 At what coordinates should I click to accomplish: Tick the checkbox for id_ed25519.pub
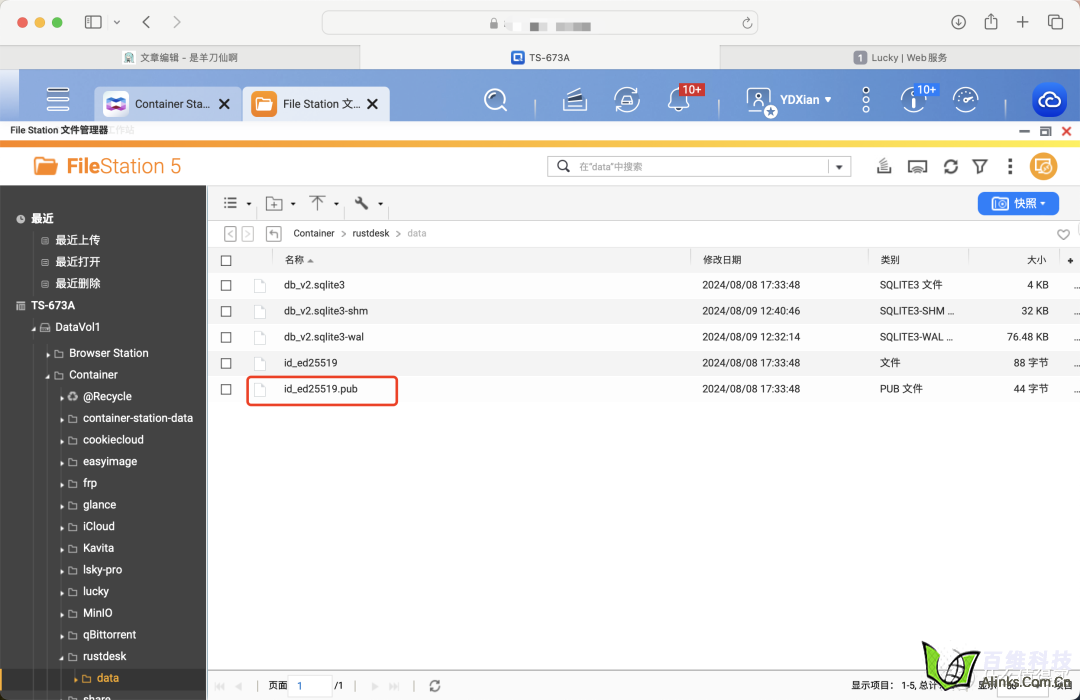point(226,389)
